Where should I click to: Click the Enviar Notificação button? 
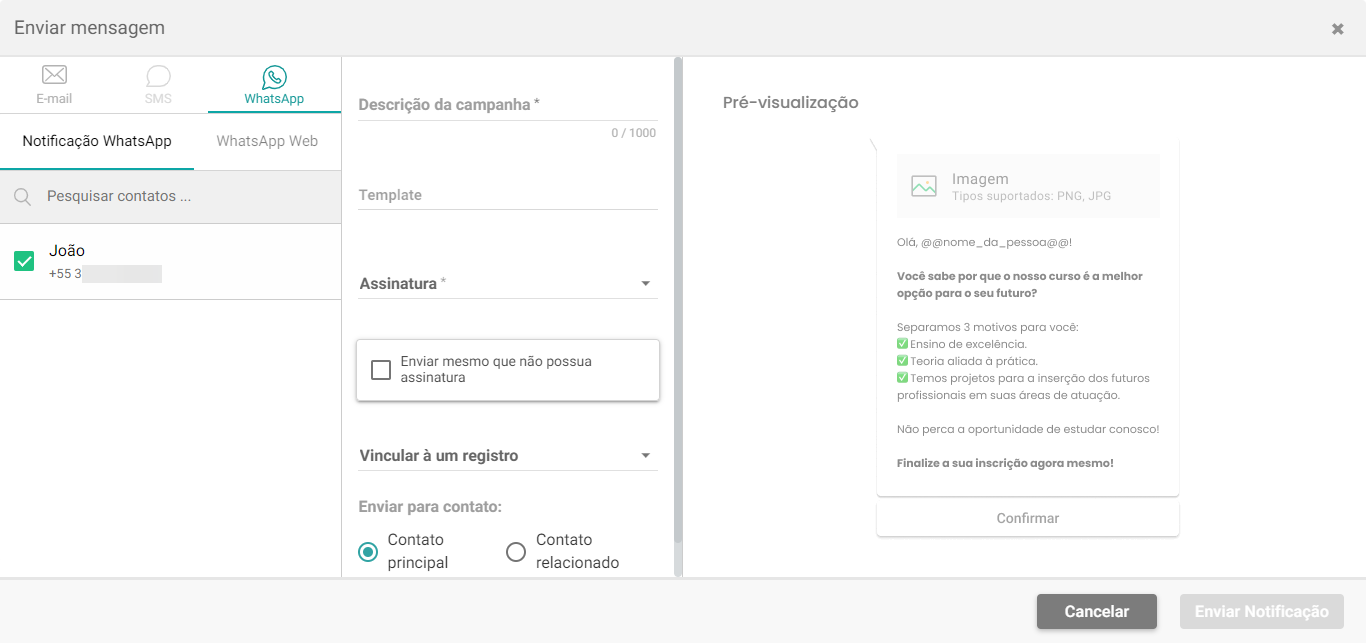1262,612
